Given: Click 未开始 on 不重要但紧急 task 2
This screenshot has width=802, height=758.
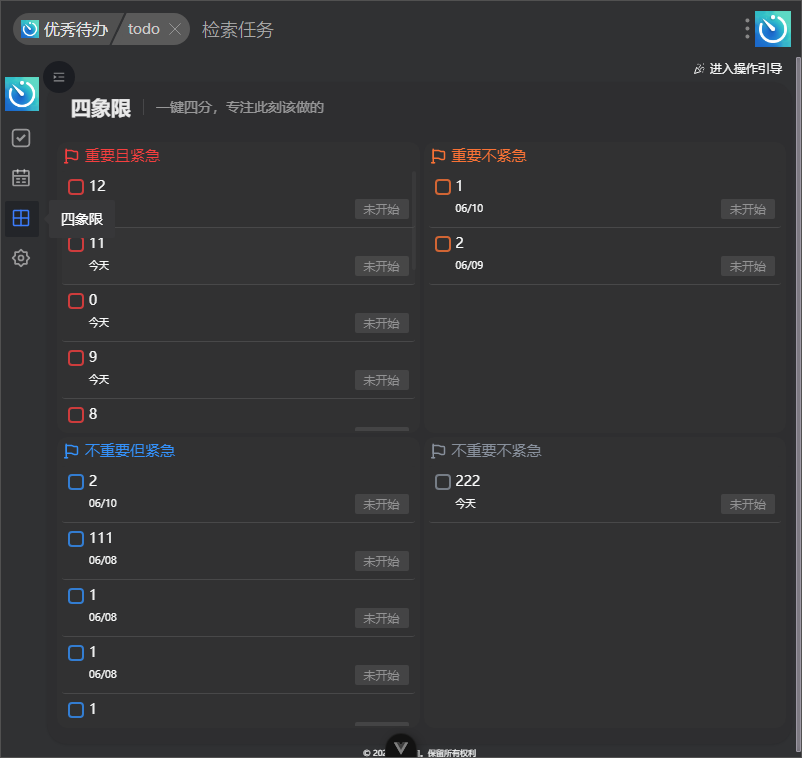Looking at the screenshot, I should tap(382, 504).
